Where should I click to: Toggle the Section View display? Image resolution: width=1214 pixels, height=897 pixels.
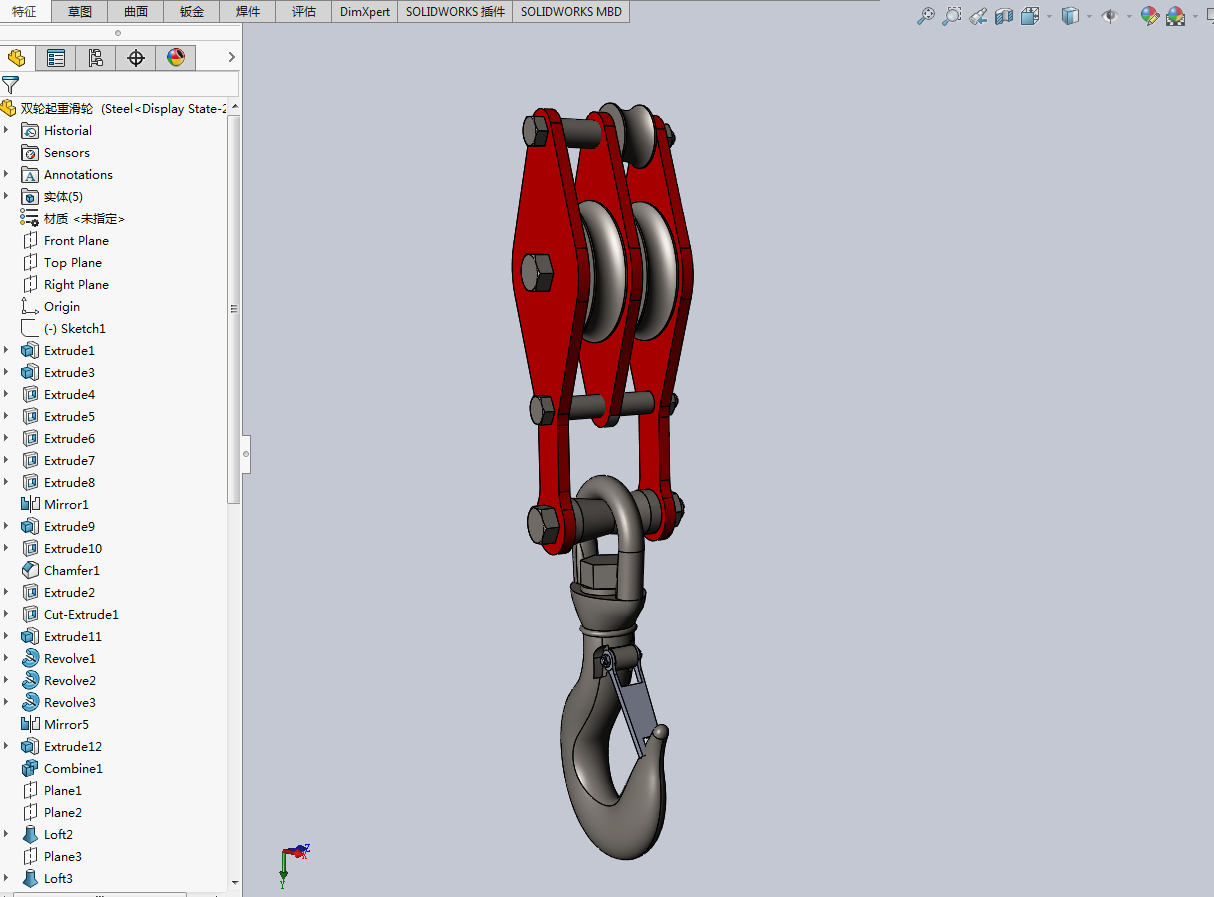coord(1005,16)
